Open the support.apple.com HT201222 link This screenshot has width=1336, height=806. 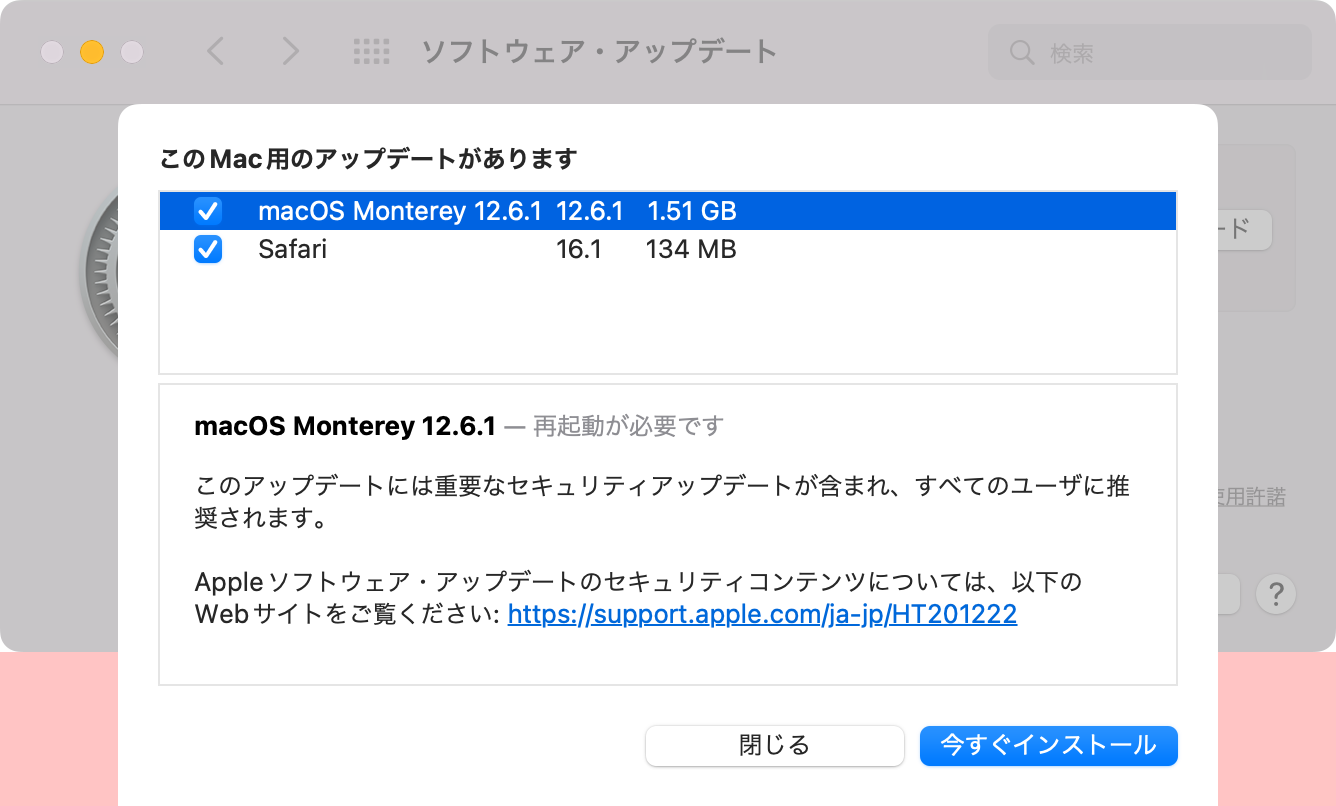pos(762,613)
